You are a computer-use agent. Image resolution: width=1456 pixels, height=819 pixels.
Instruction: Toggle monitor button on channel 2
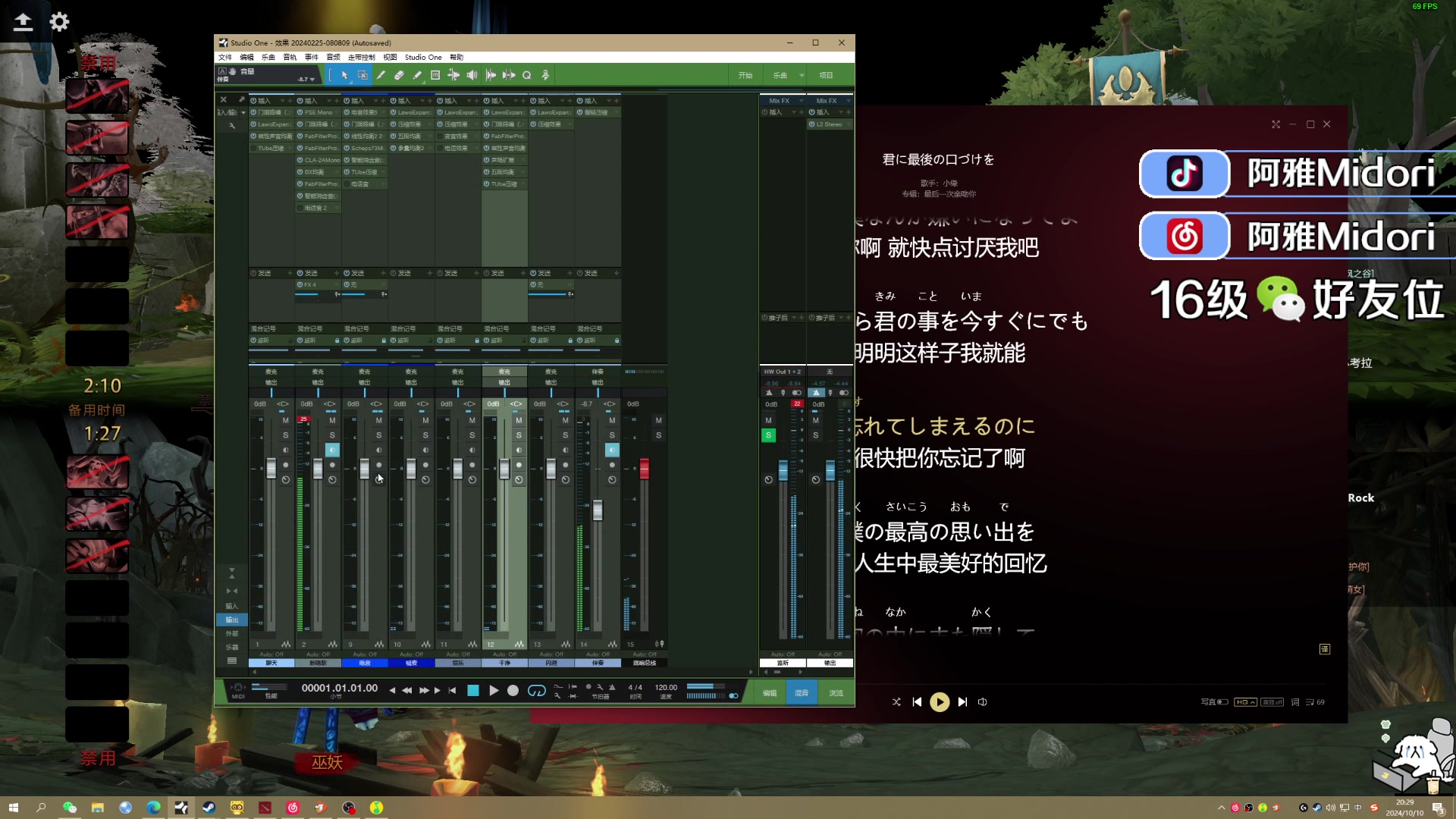pos(332,450)
